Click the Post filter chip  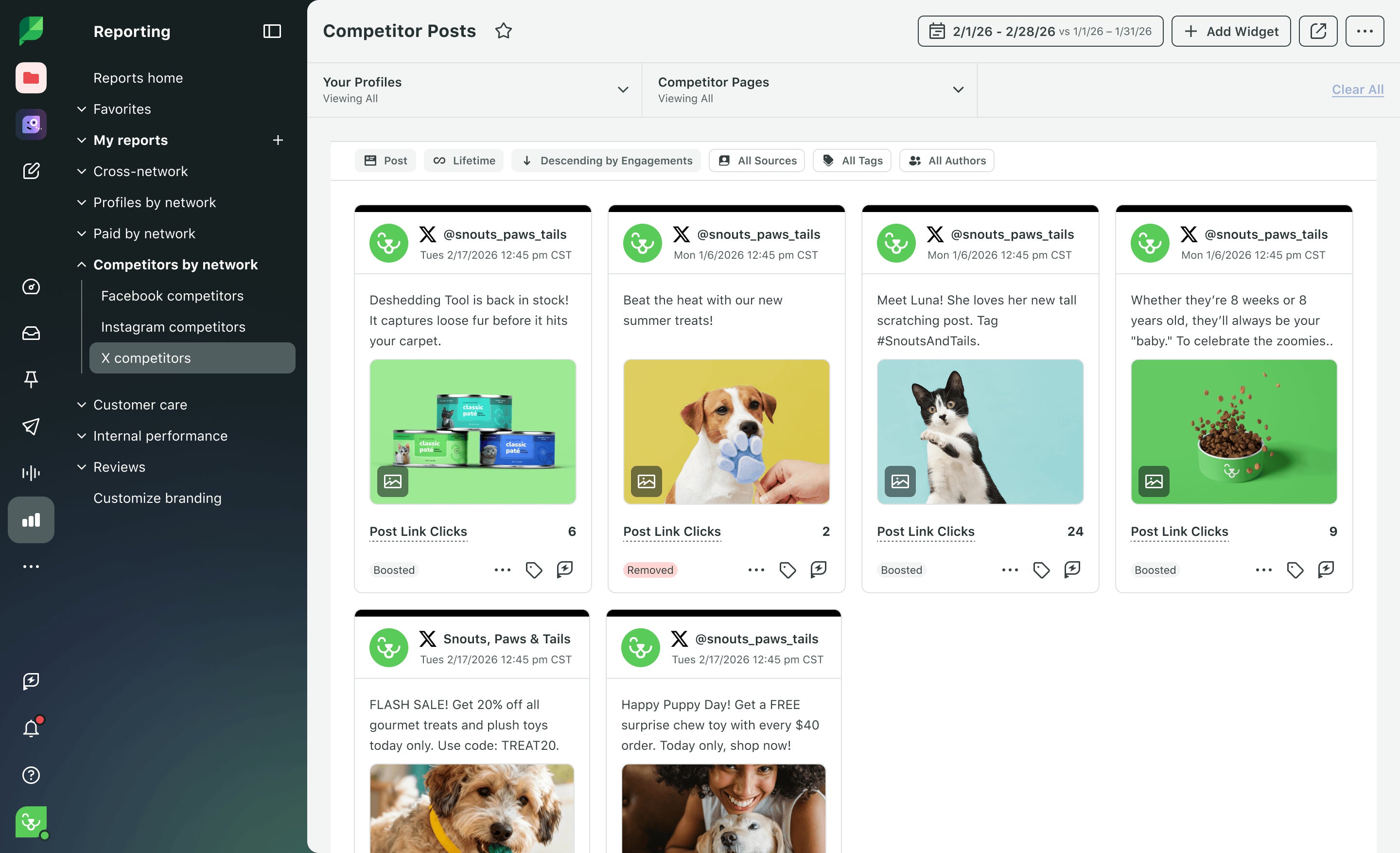point(385,161)
